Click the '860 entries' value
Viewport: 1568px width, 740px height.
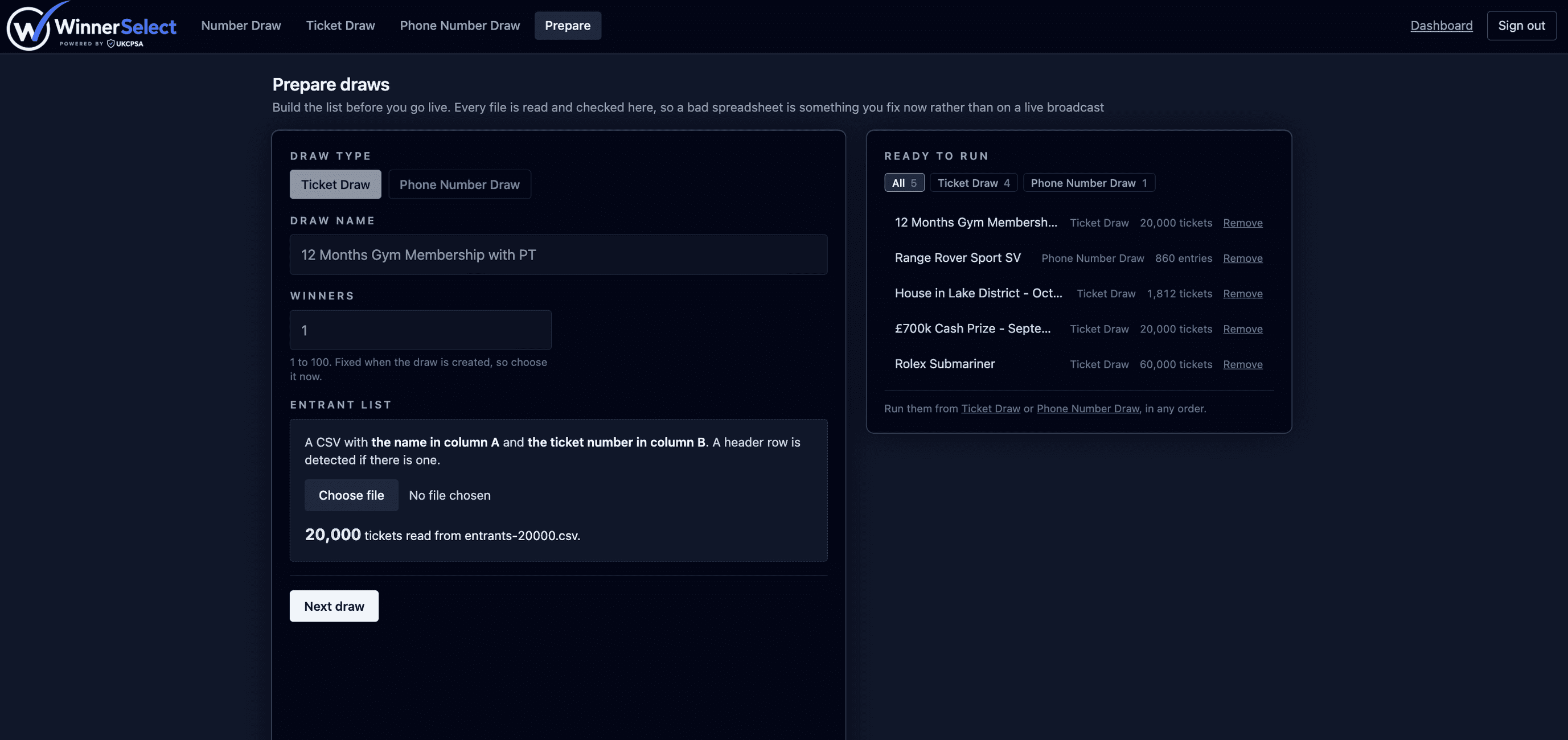pos(1183,258)
